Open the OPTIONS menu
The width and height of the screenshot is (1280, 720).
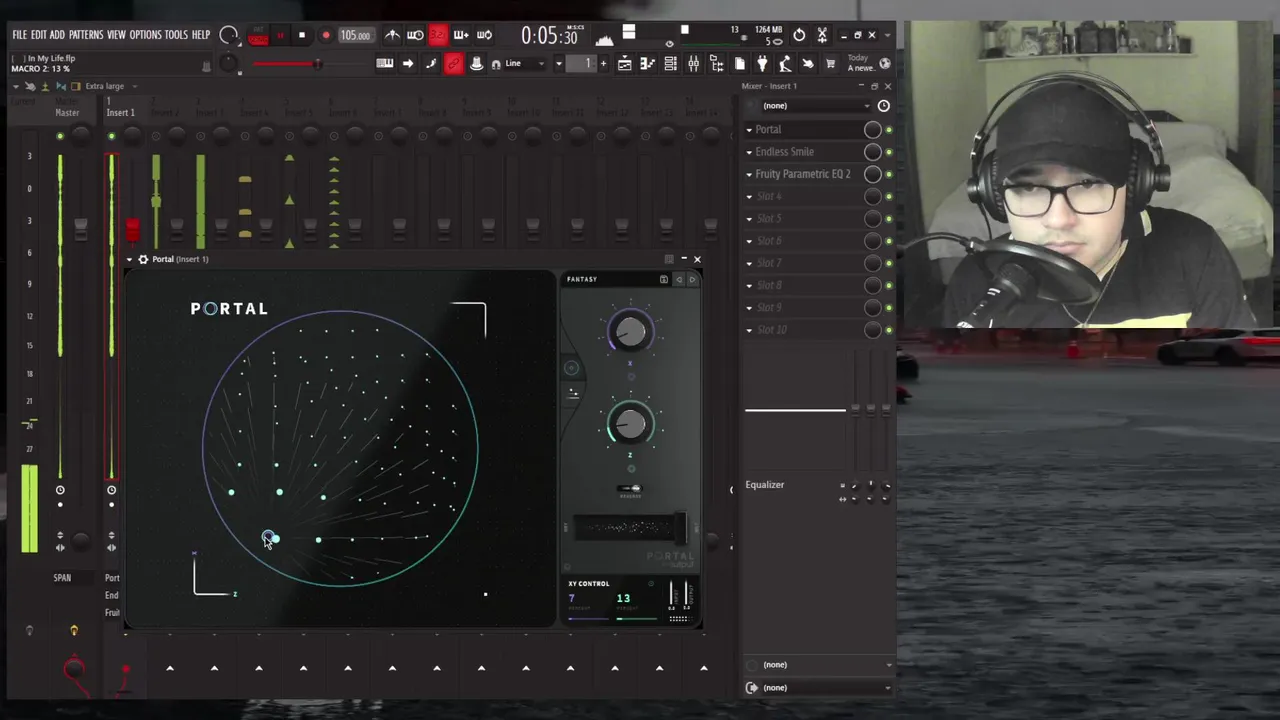click(x=145, y=35)
